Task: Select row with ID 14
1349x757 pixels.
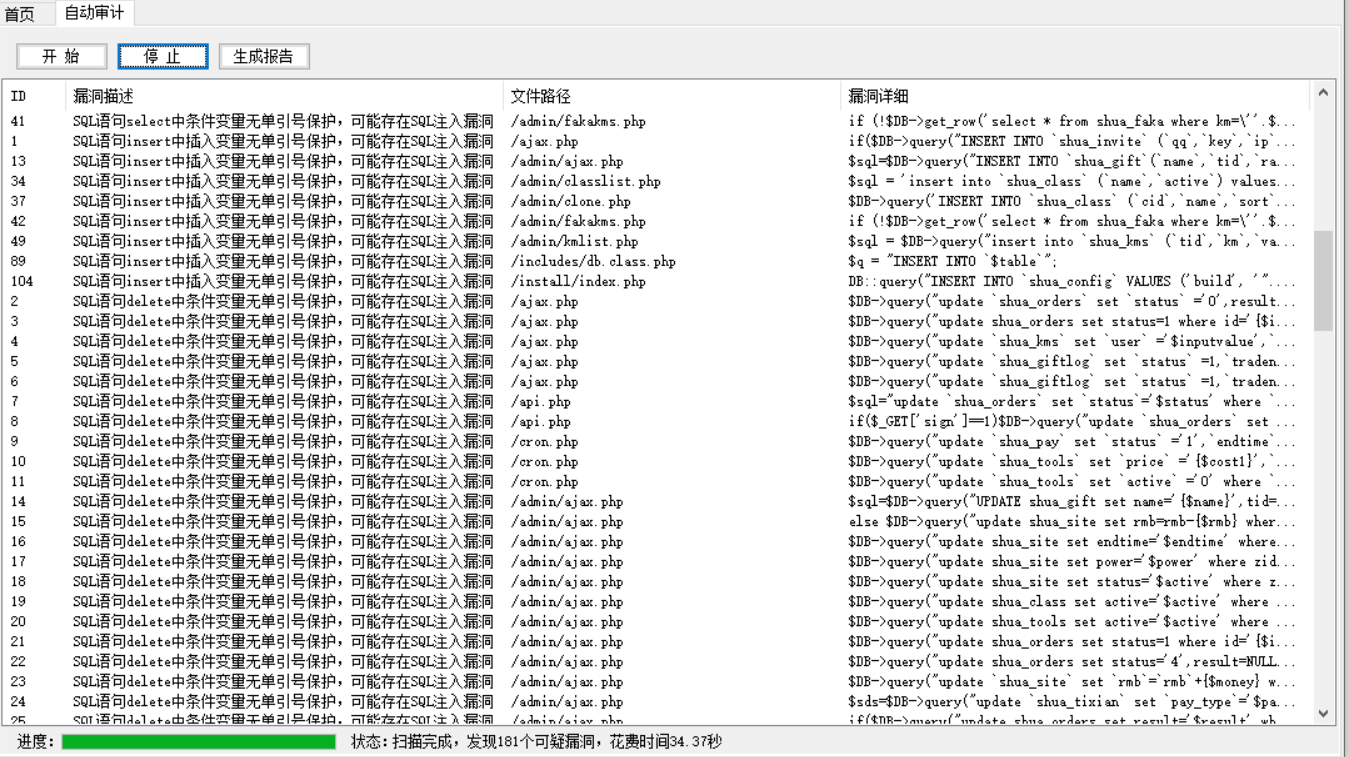Action: (657, 501)
